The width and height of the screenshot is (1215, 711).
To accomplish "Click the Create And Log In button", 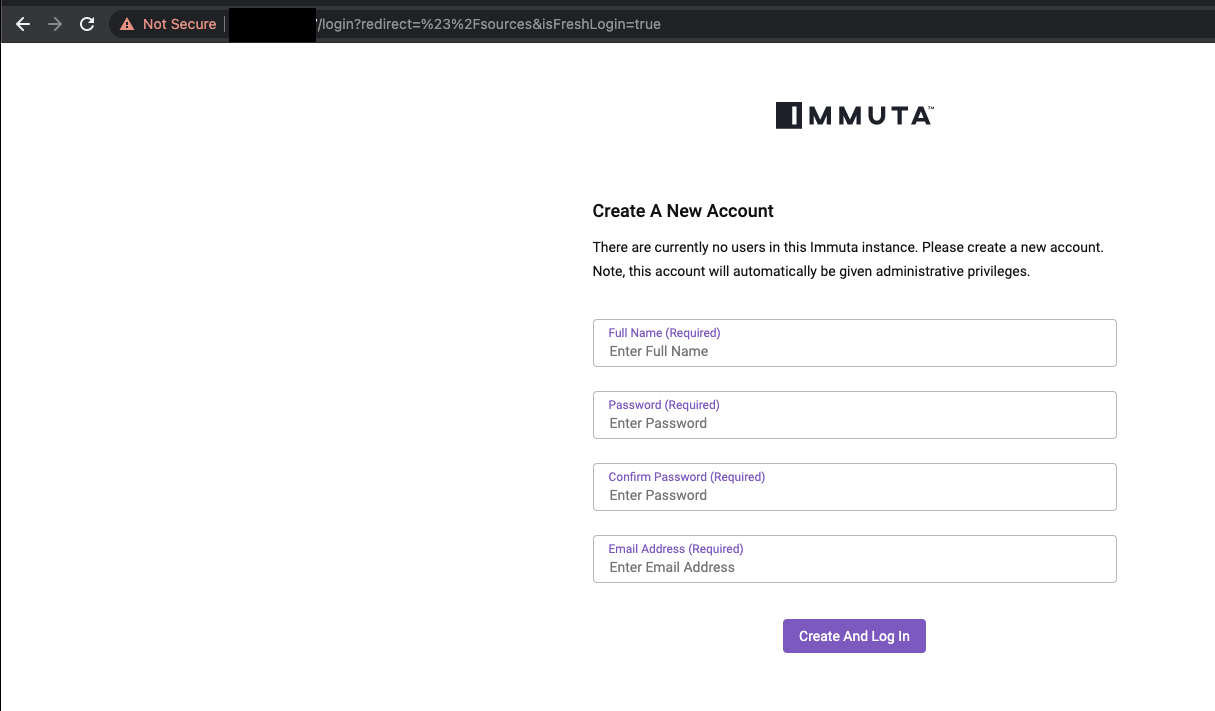I will coord(854,636).
